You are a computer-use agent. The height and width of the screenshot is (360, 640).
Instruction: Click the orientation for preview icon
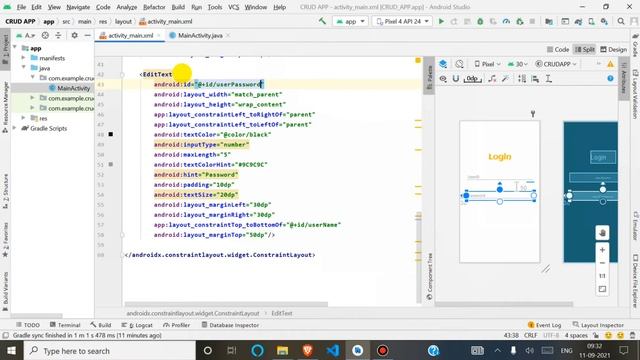pos(460,64)
